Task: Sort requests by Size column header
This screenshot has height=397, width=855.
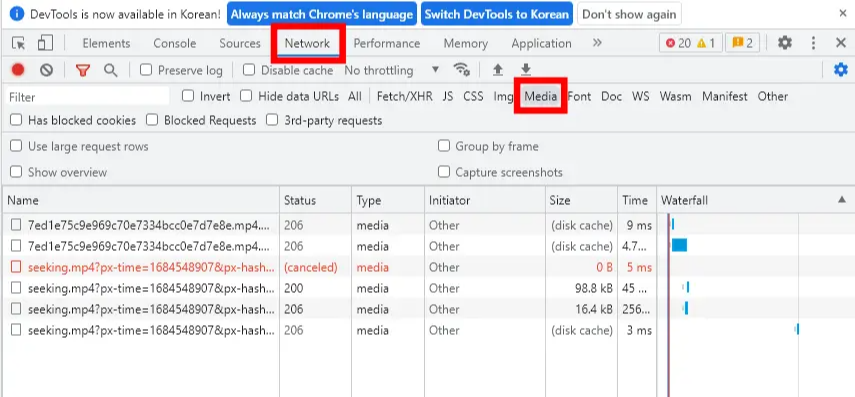Action: tap(581, 200)
